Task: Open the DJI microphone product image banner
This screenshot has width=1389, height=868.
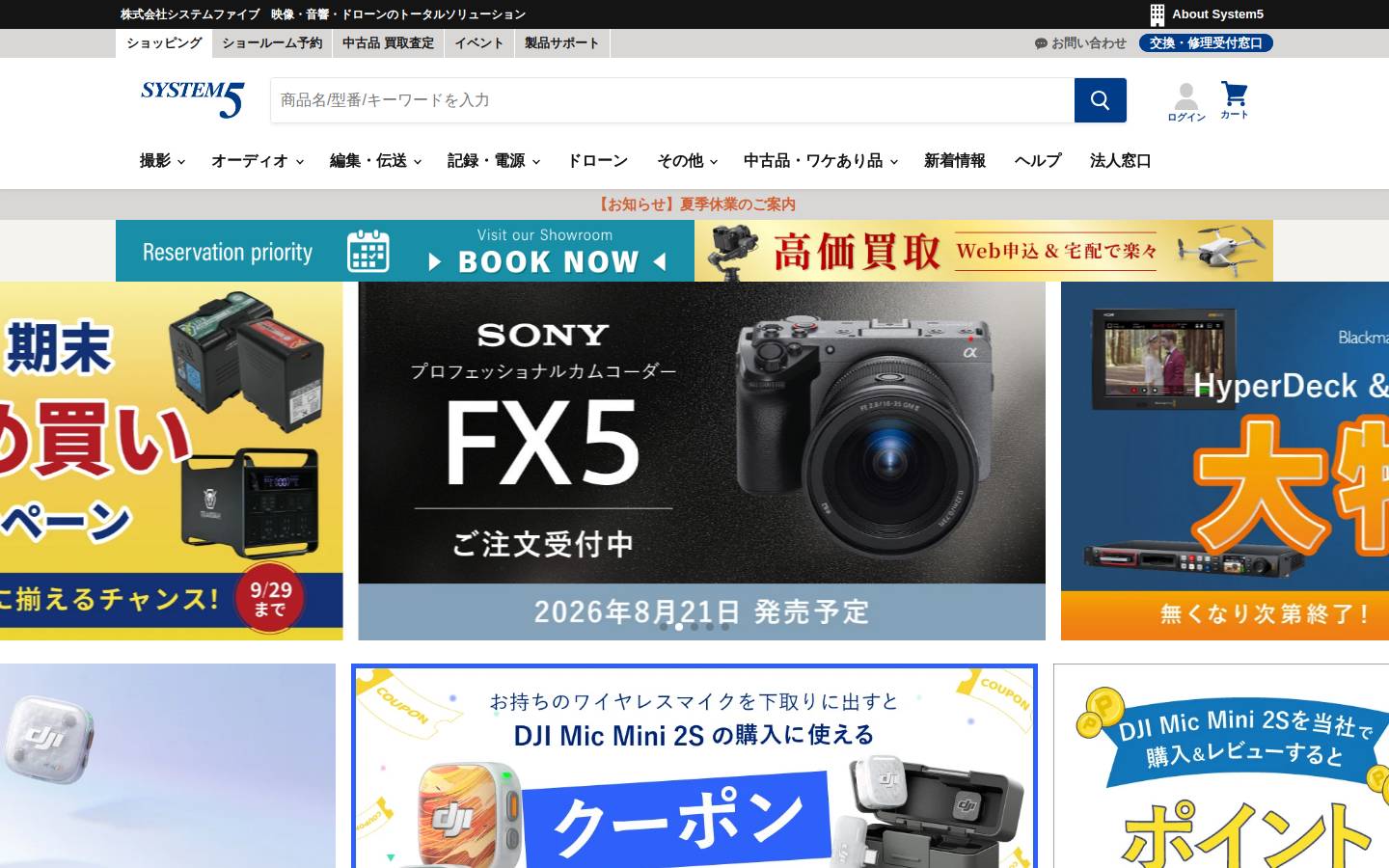Action: (168, 766)
